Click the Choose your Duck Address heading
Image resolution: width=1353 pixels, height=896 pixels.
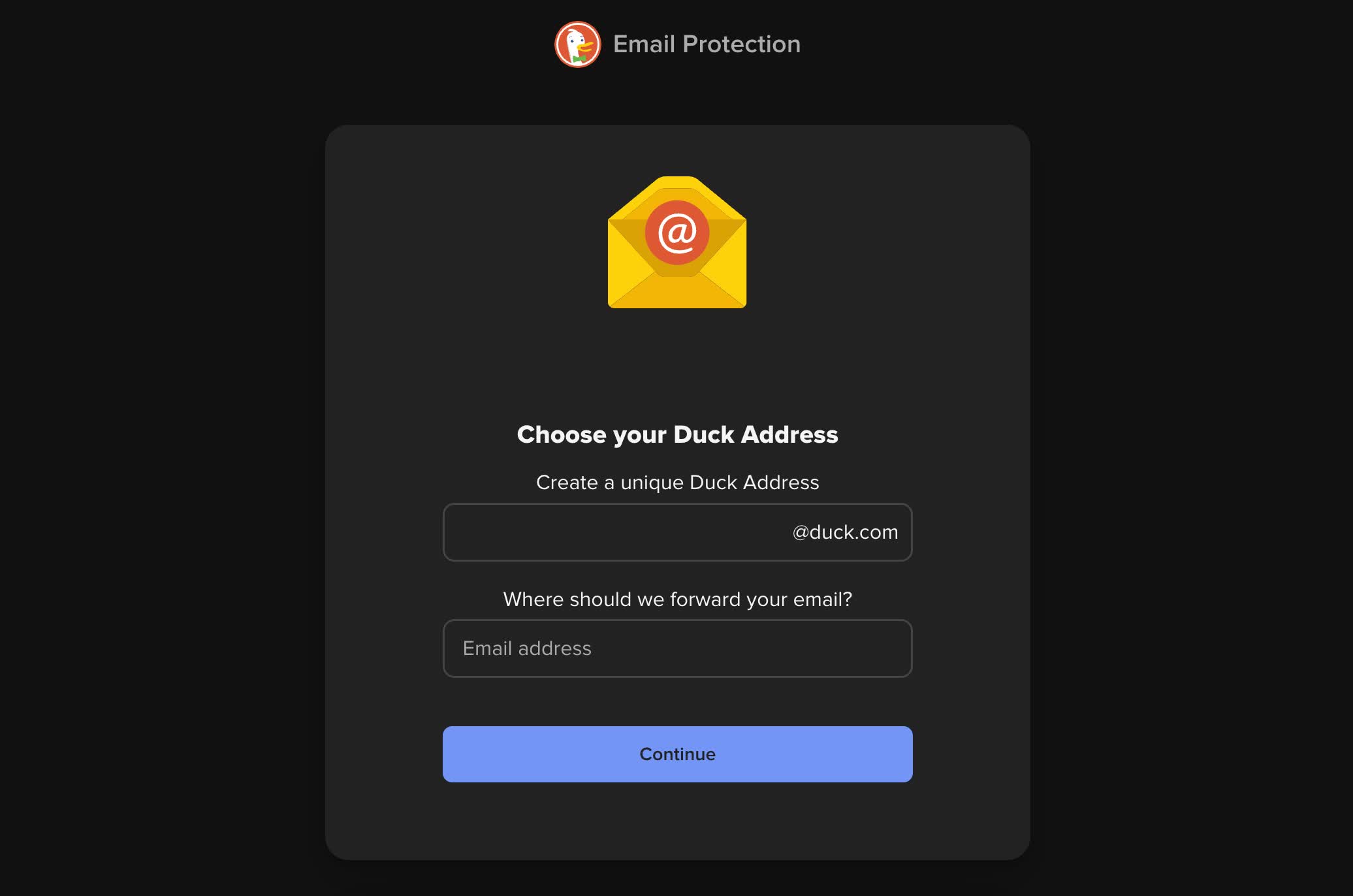677,435
